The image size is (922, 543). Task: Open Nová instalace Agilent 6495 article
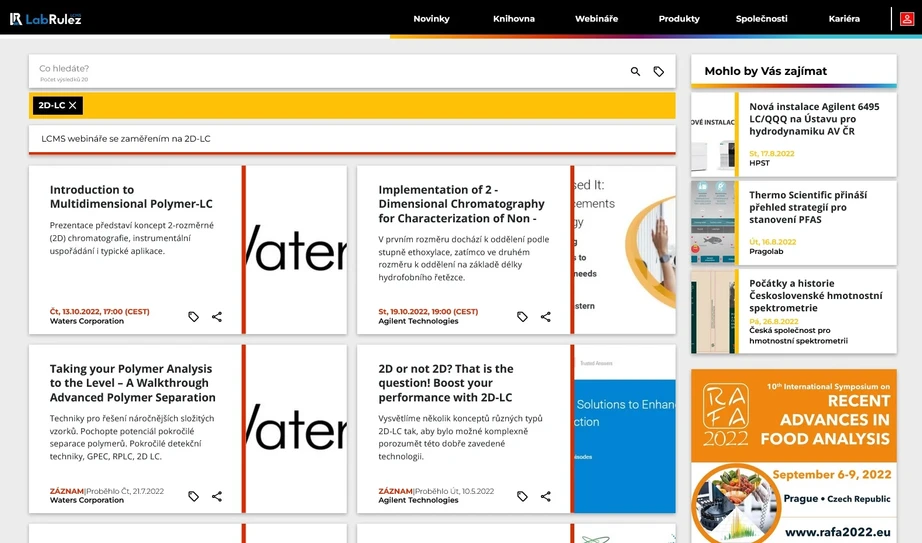pyautogui.click(x=814, y=119)
